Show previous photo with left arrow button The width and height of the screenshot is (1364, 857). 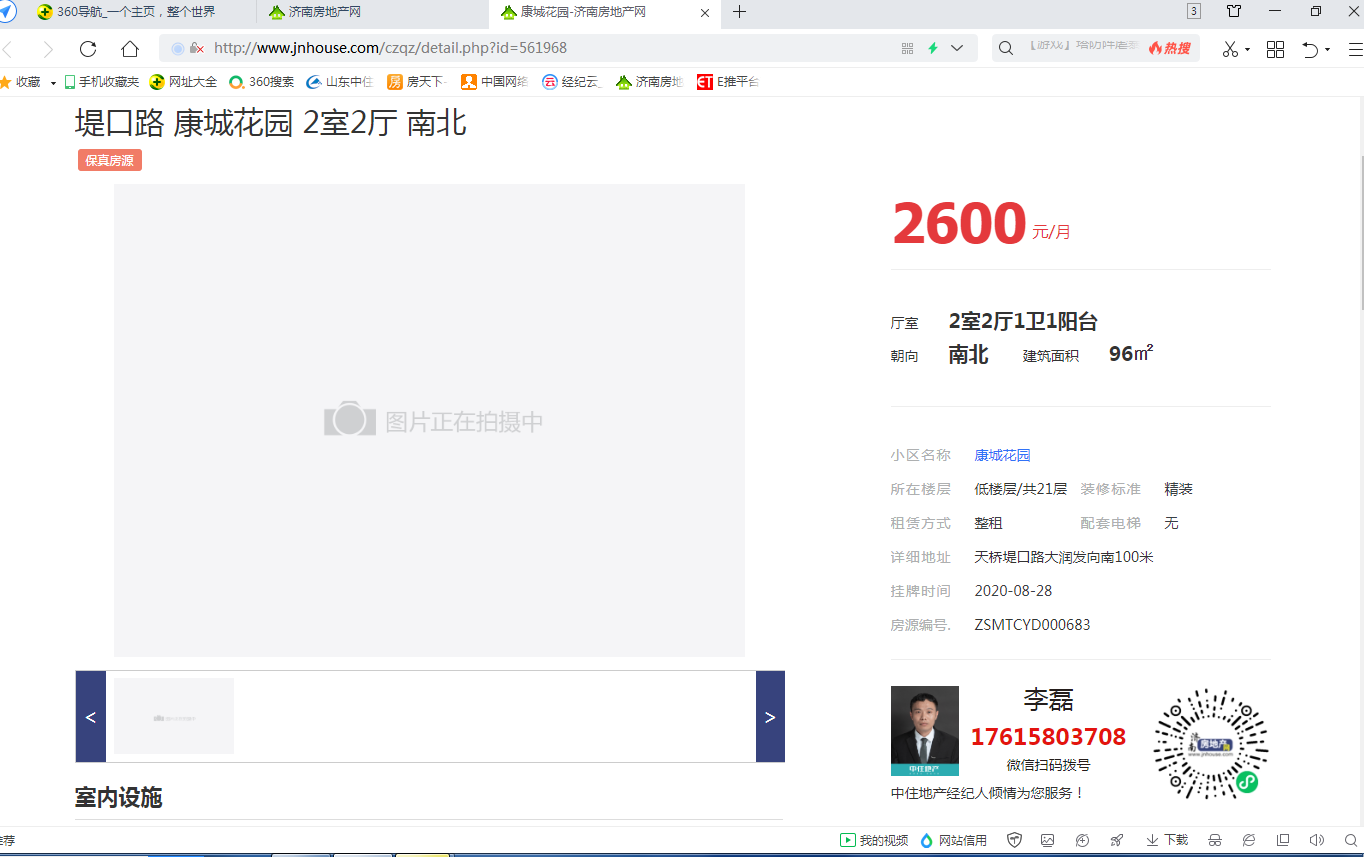[90, 717]
